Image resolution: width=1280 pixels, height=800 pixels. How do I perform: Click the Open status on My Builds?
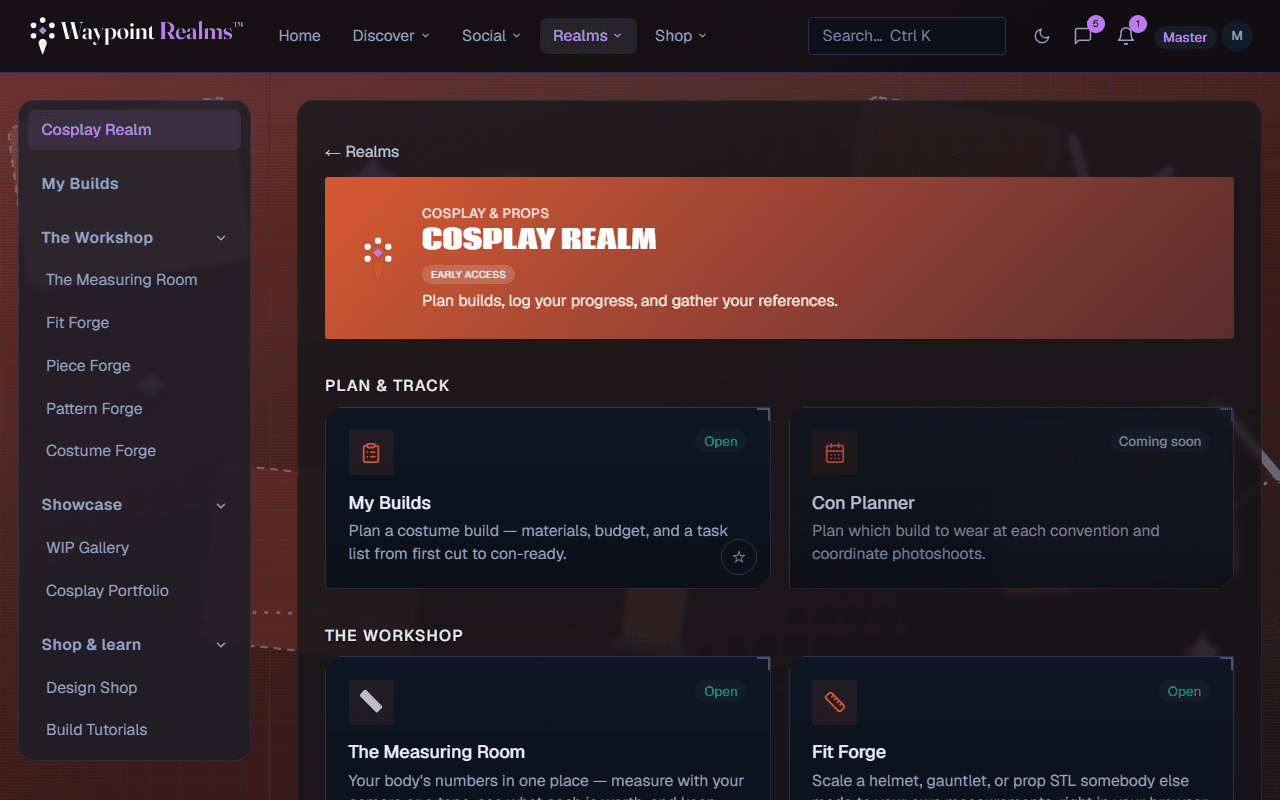[721, 441]
